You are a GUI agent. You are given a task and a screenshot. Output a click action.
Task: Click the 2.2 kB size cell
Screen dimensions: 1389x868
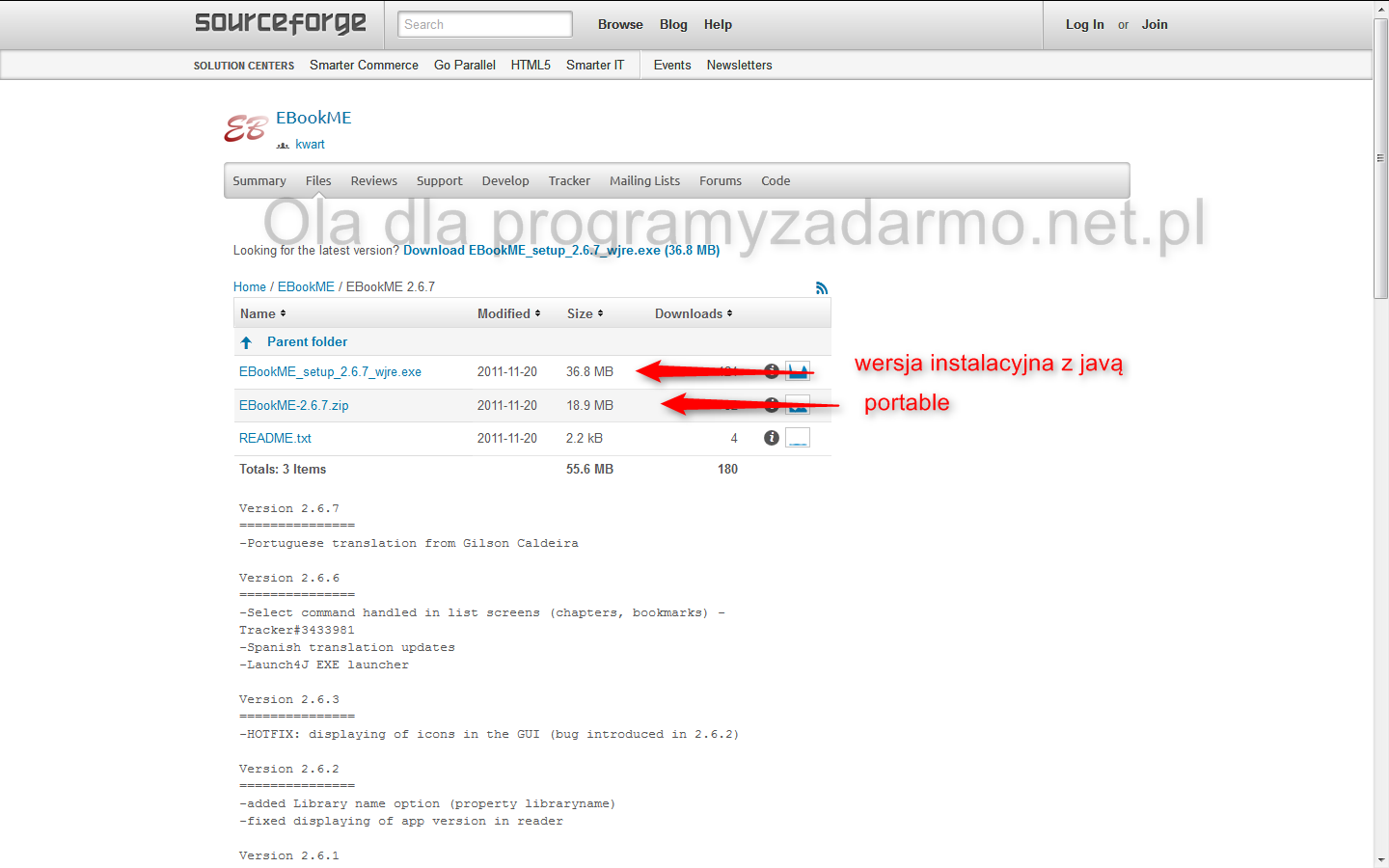point(585,438)
